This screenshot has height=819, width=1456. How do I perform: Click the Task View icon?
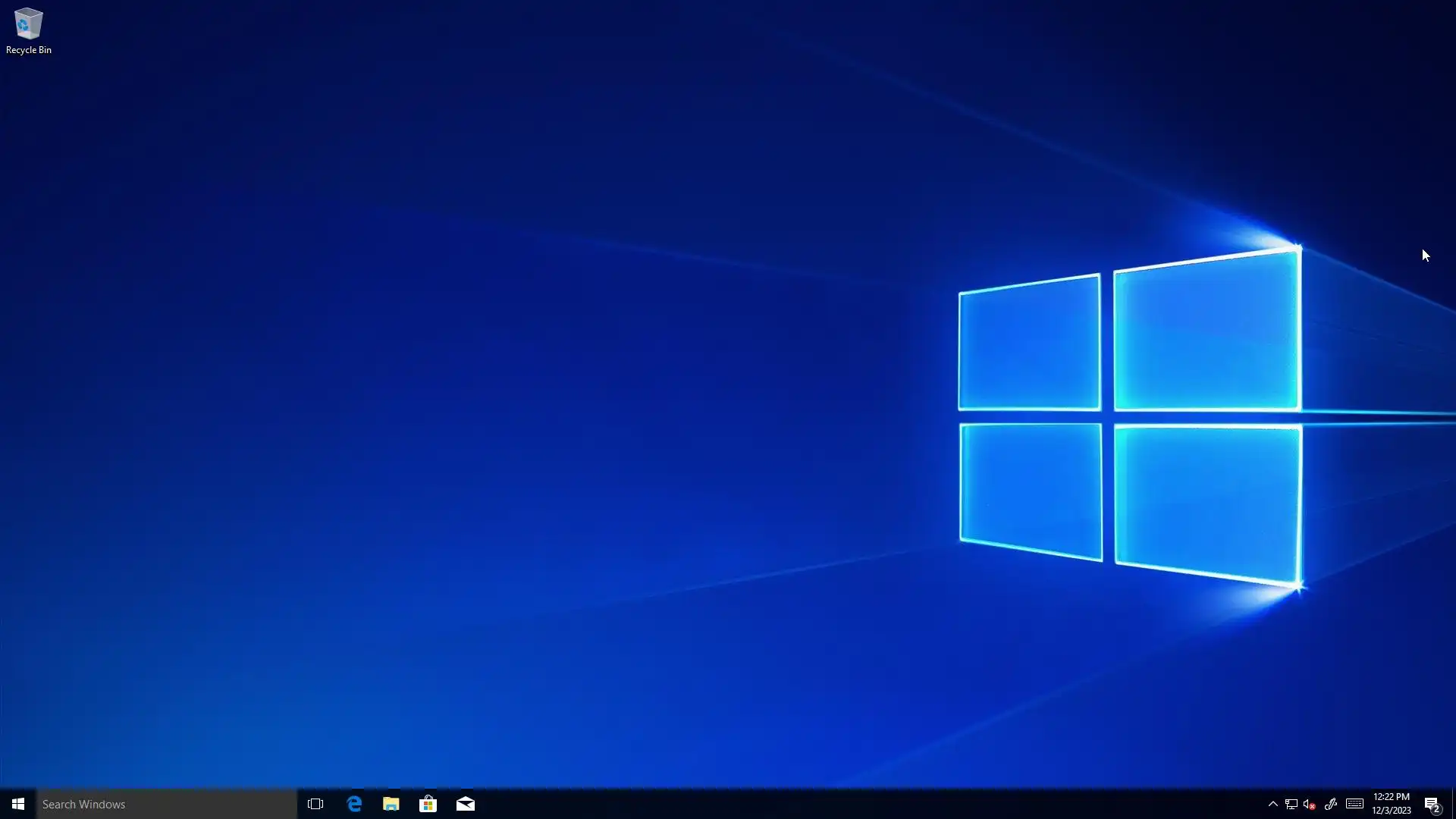[315, 804]
